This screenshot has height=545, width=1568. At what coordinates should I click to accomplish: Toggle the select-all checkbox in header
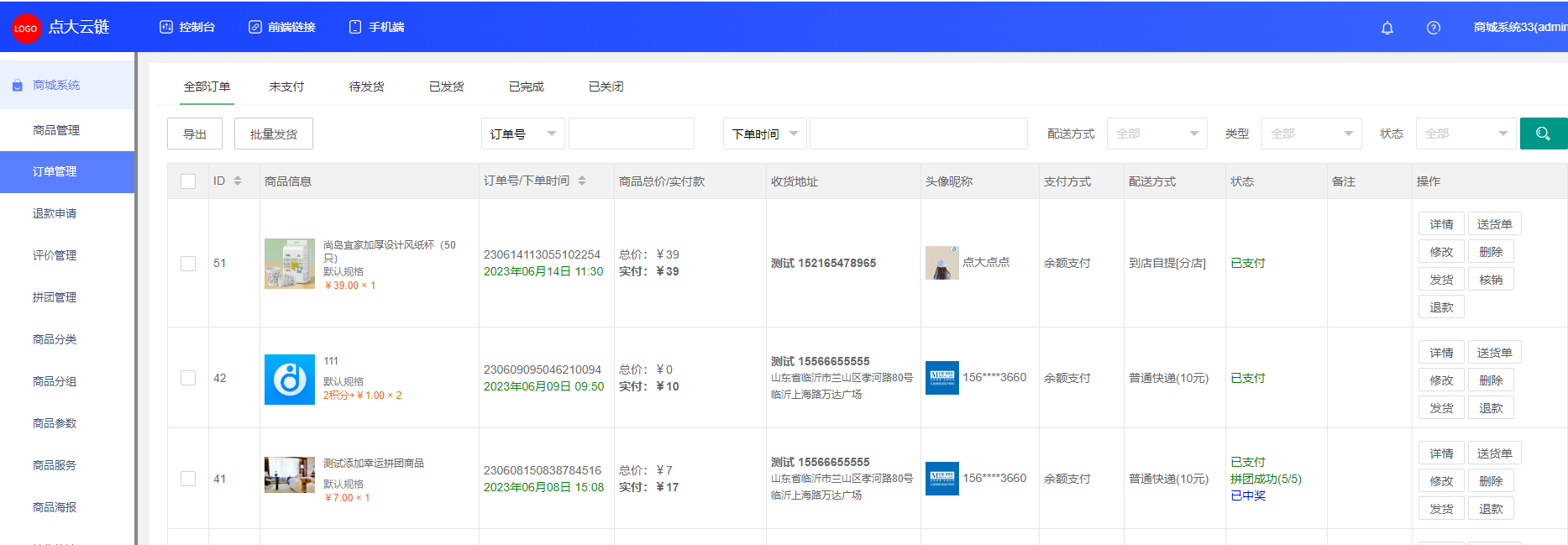click(x=188, y=181)
